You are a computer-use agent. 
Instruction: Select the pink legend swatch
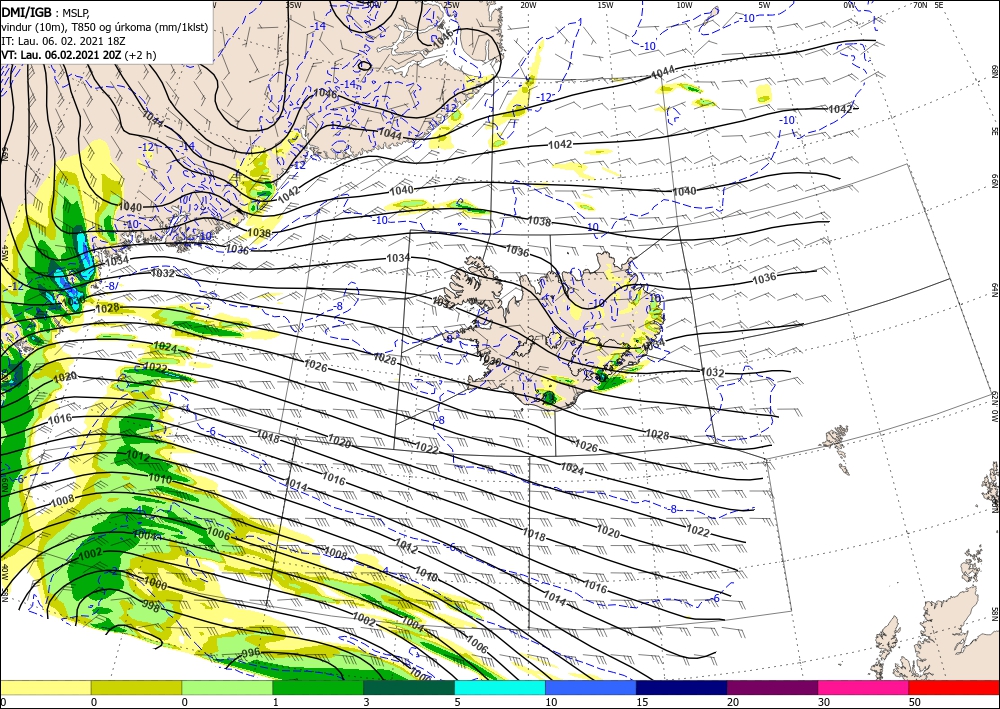point(864,687)
